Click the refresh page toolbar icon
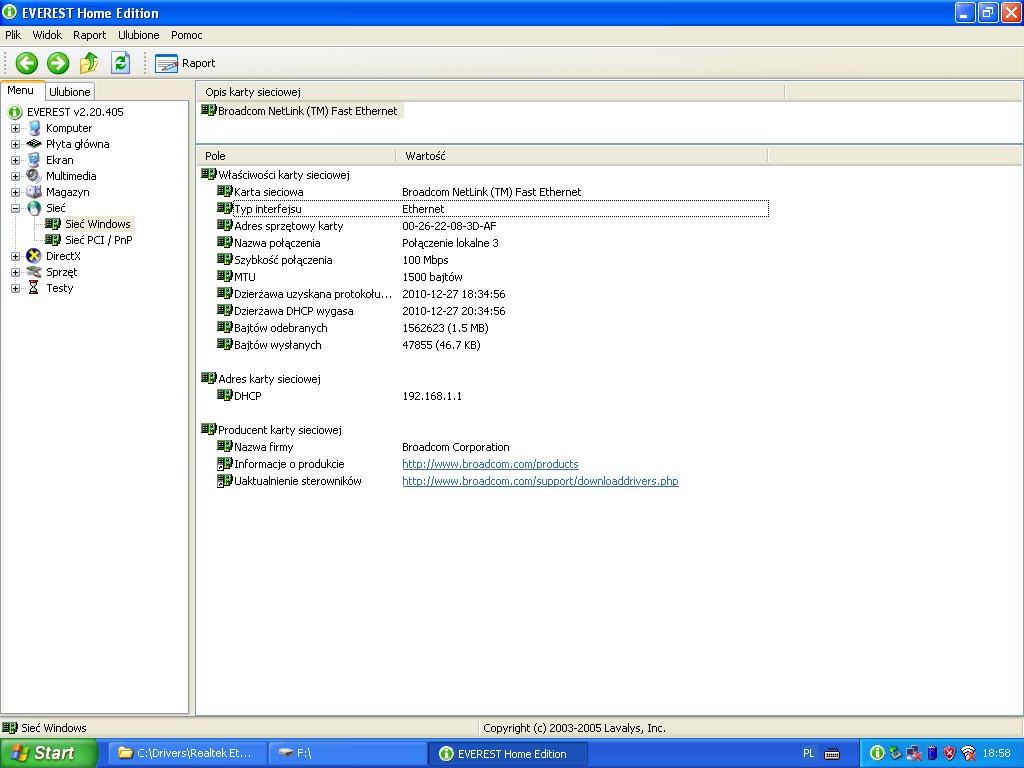This screenshot has height=768, width=1024. pos(119,62)
